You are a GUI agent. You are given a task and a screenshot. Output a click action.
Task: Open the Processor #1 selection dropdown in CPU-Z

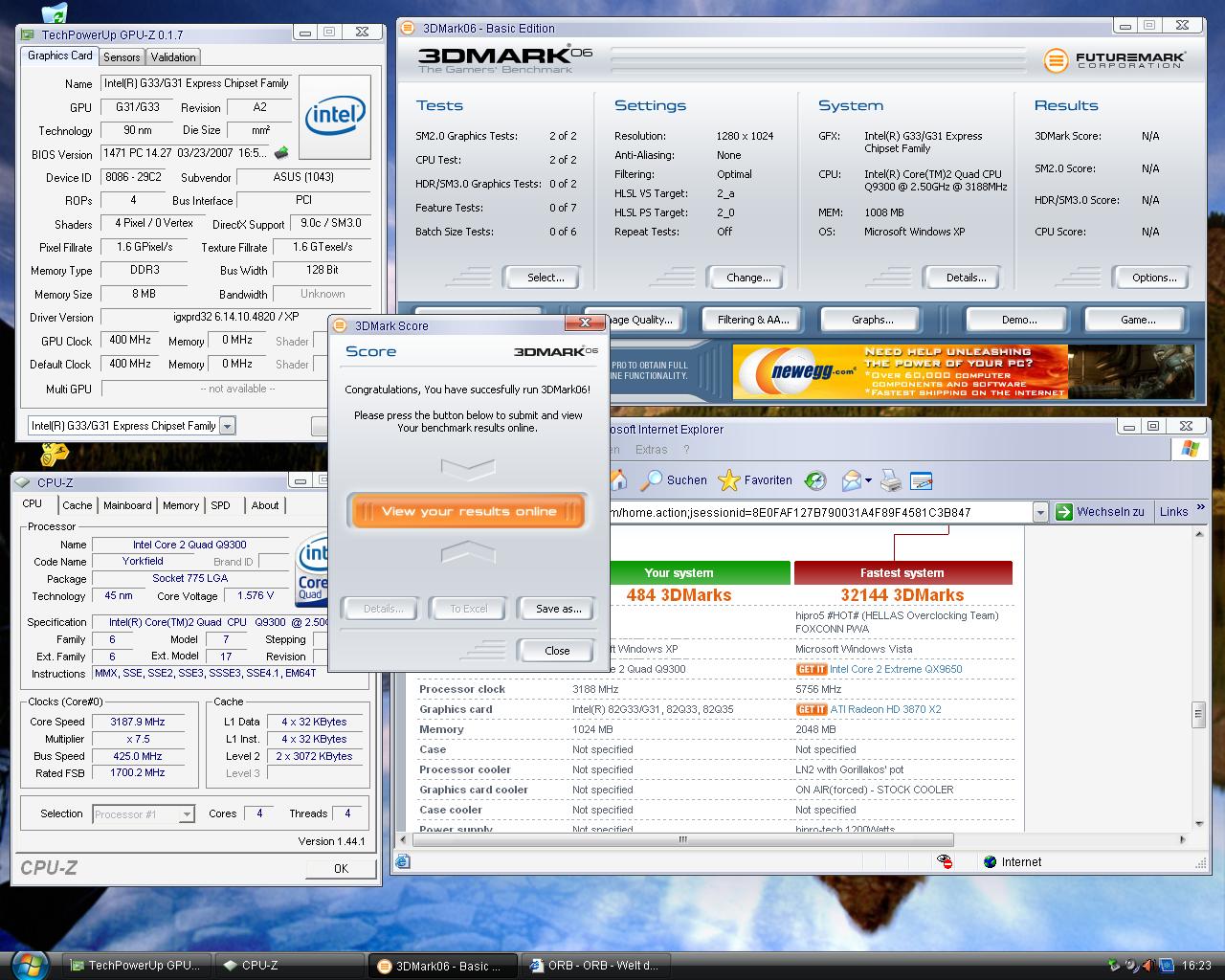188,814
